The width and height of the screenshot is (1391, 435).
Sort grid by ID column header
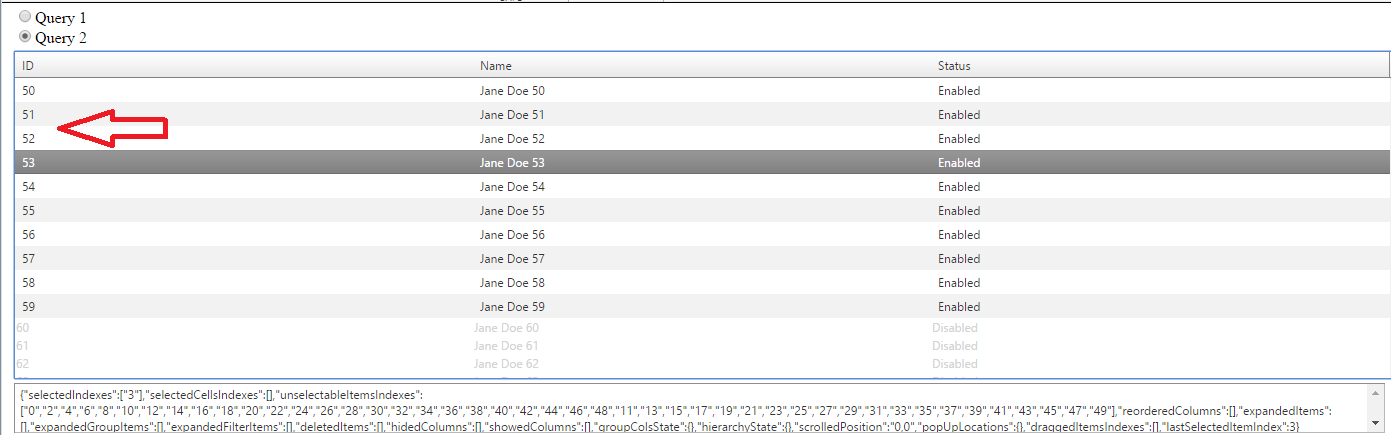(29, 66)
